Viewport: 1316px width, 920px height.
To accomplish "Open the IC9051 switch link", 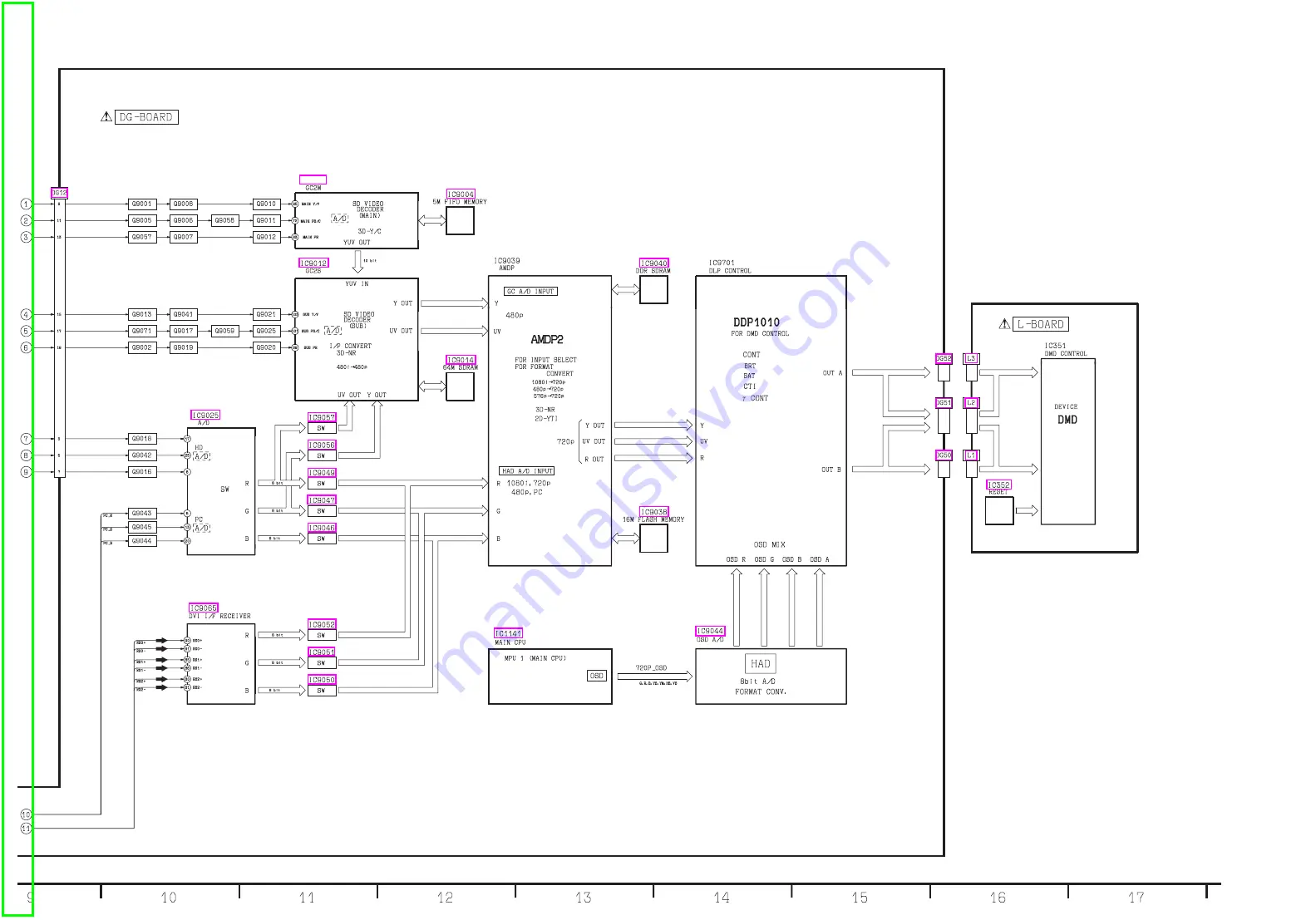I will click(322, 652).
